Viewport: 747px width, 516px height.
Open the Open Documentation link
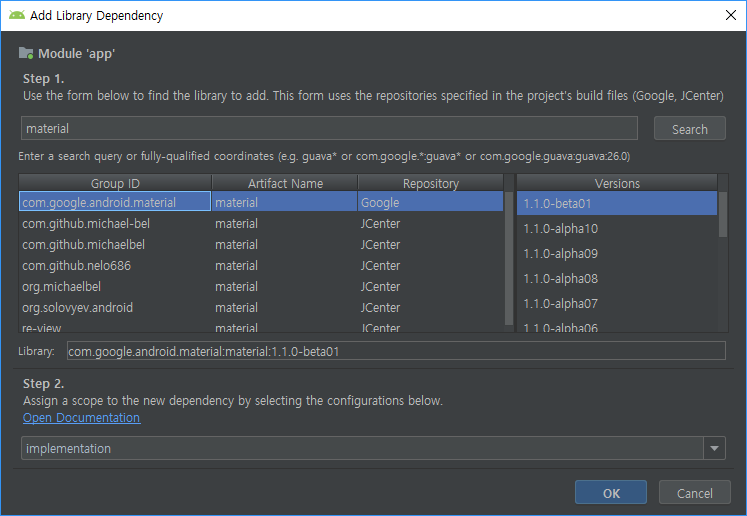81,417
